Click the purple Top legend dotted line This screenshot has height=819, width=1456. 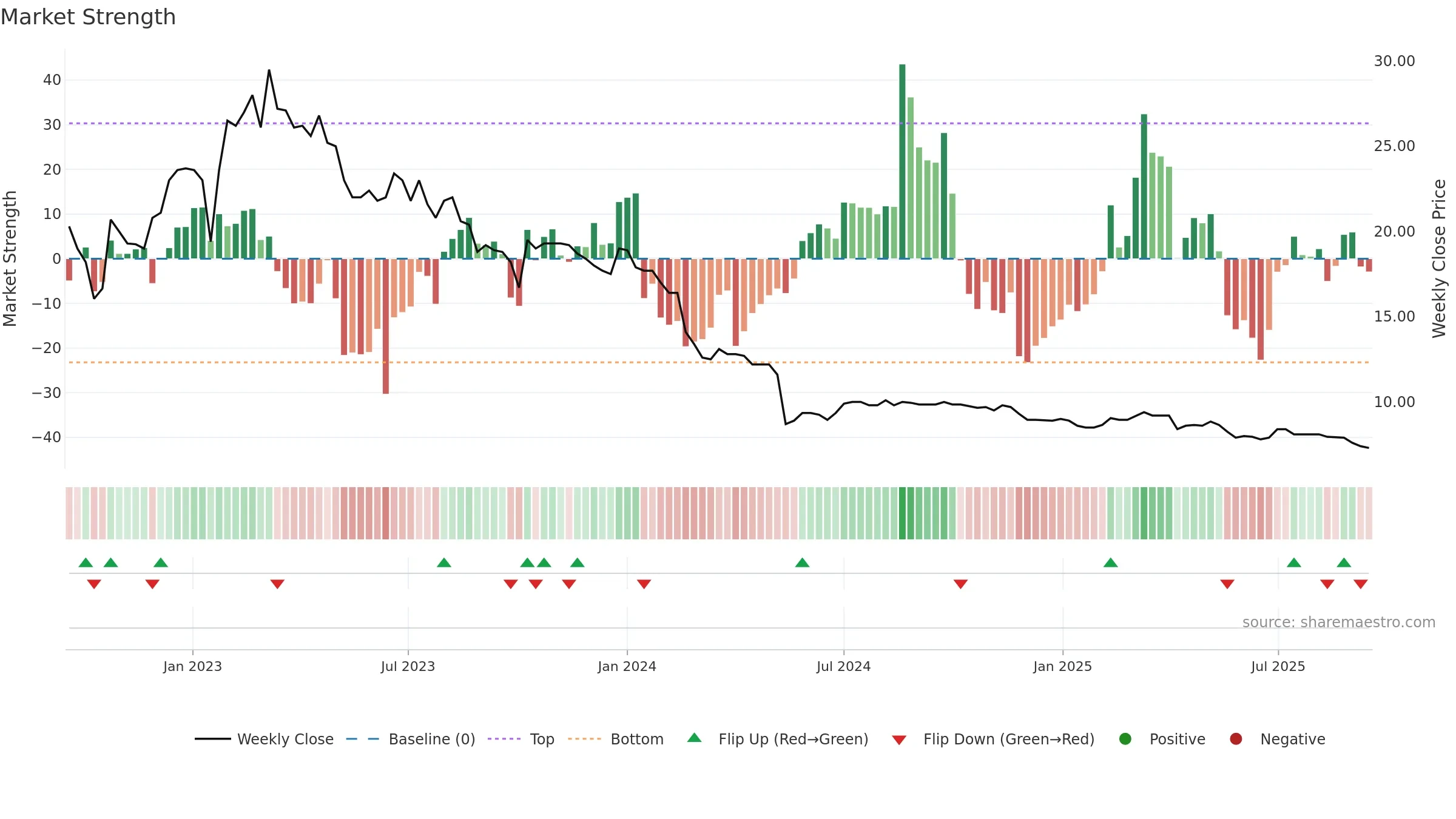click(504, 739)
